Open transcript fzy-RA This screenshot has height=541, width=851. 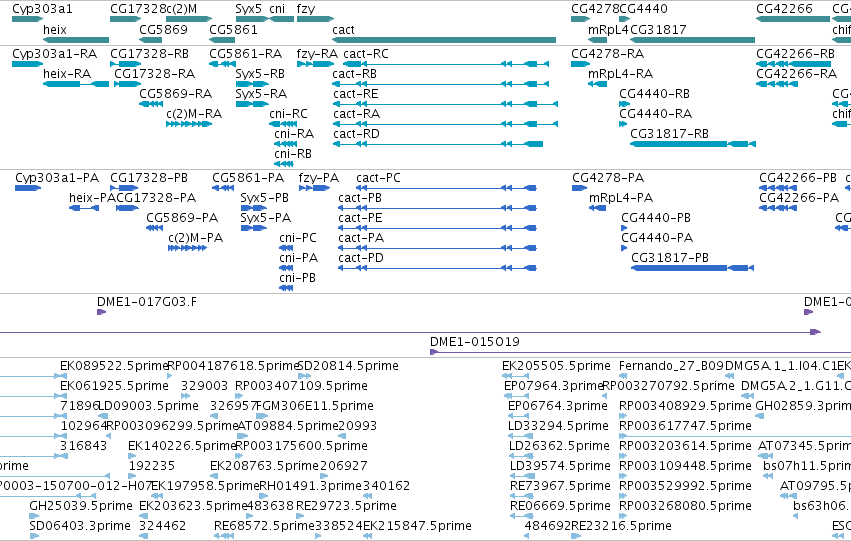[317, 54]
